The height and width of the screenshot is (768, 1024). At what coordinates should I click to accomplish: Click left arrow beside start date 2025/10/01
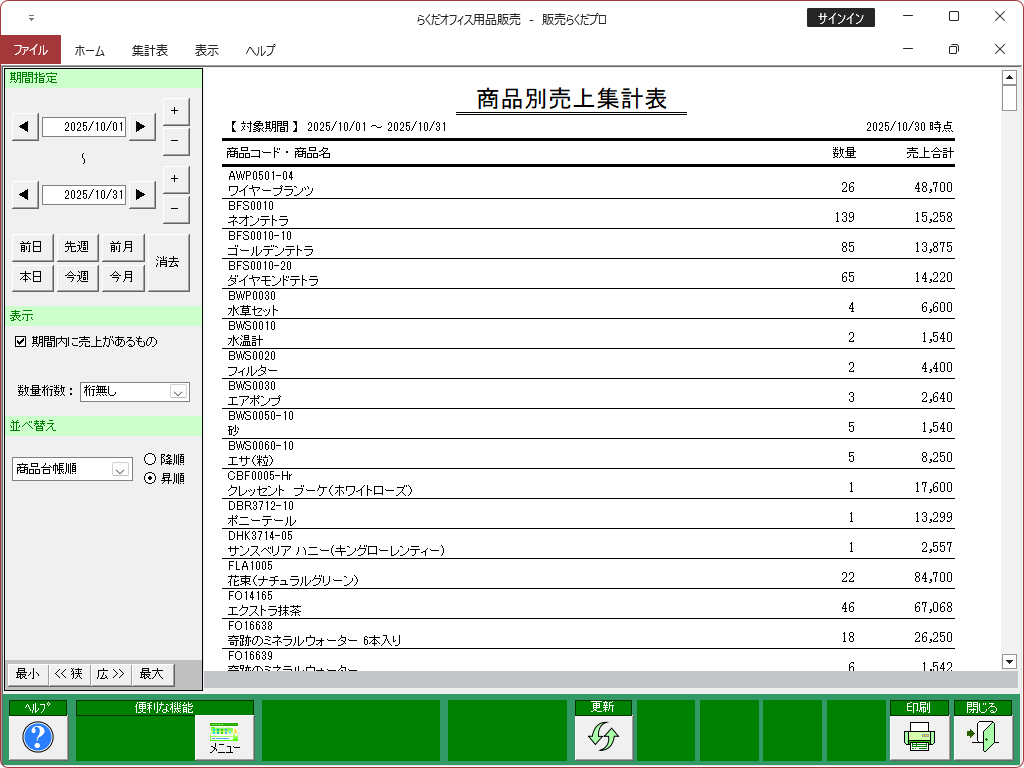pos(25,126)
